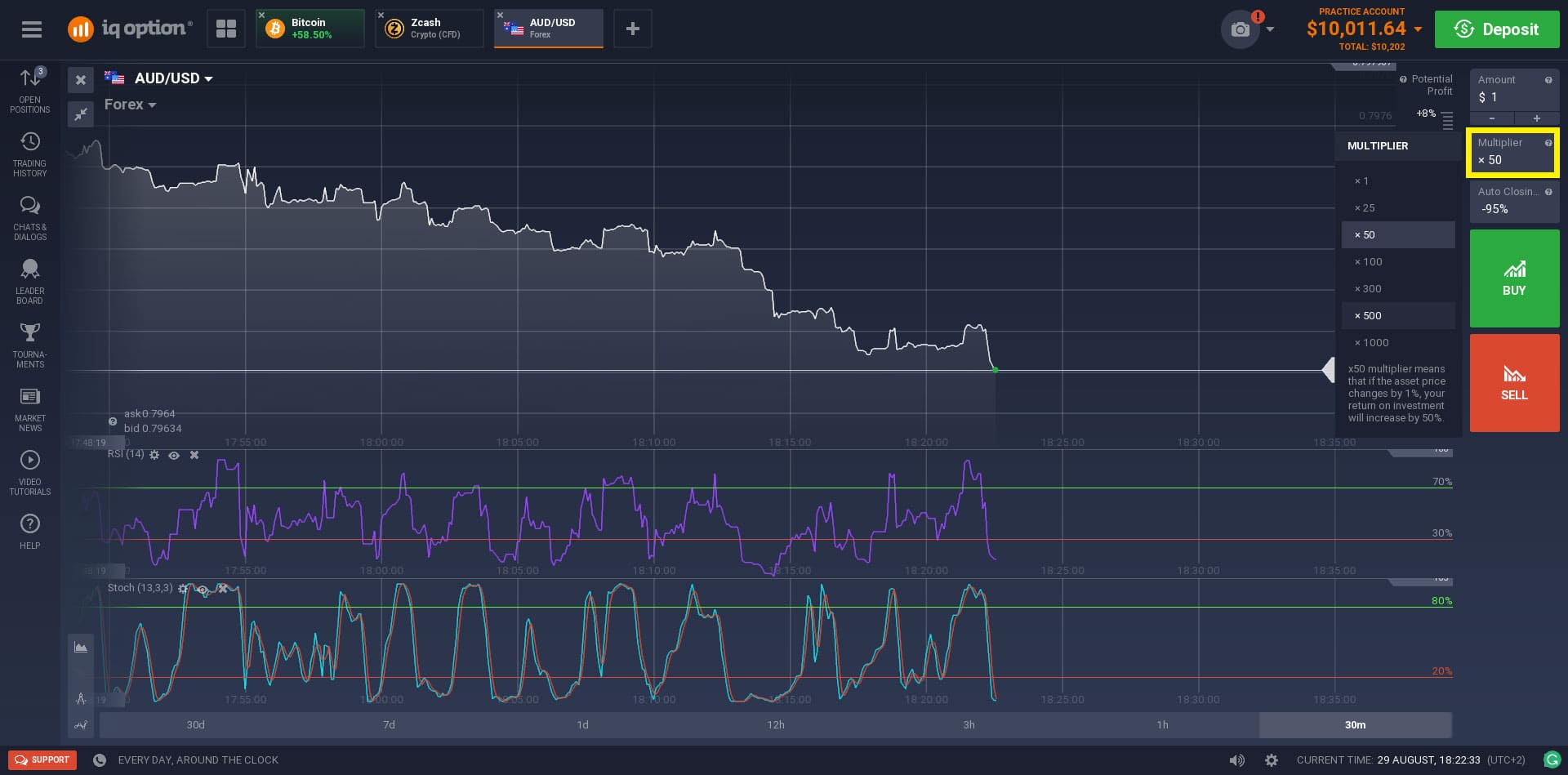Viewport: 1568px width, 775px height.
Task: Choose the ×50 multiplier option
Action: (1398, 235)
